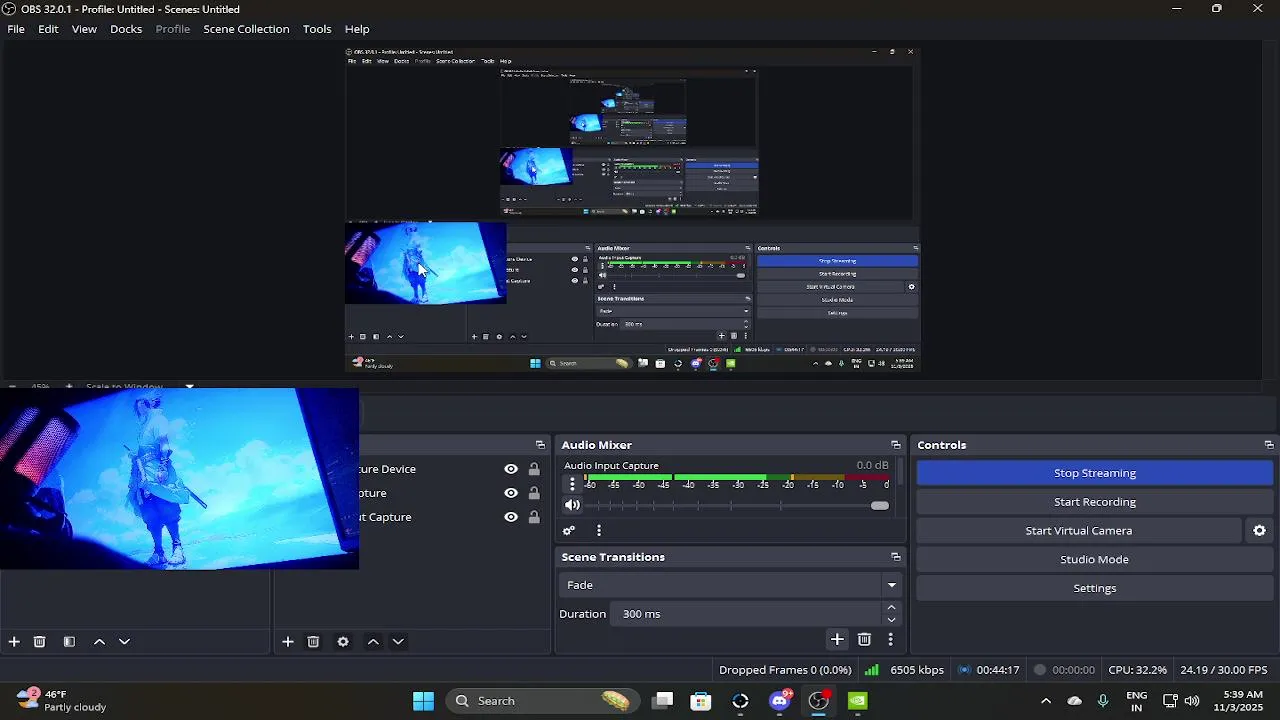Screen dimensions: 1280x720
Task: Click the streaming timer 00:44:17
Action: [x=998, y=670]
